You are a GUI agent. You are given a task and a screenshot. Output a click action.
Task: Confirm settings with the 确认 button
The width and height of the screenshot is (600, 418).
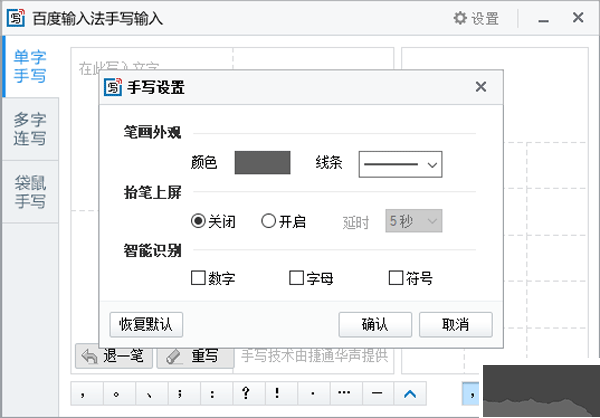tap(375, 325)
